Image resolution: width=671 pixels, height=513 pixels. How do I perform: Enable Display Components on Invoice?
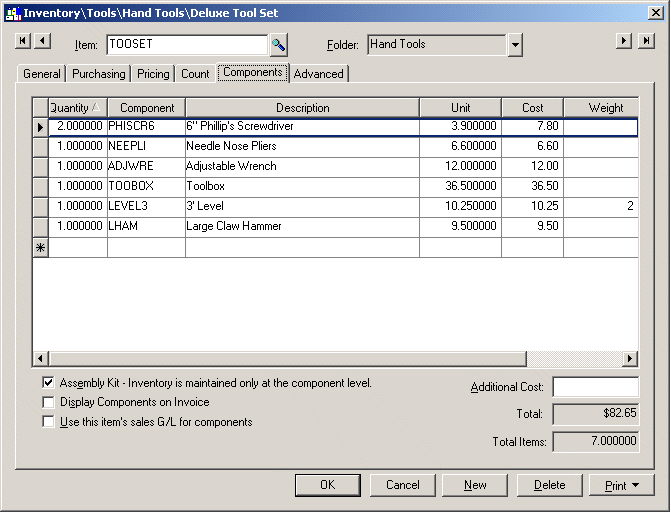48,402
